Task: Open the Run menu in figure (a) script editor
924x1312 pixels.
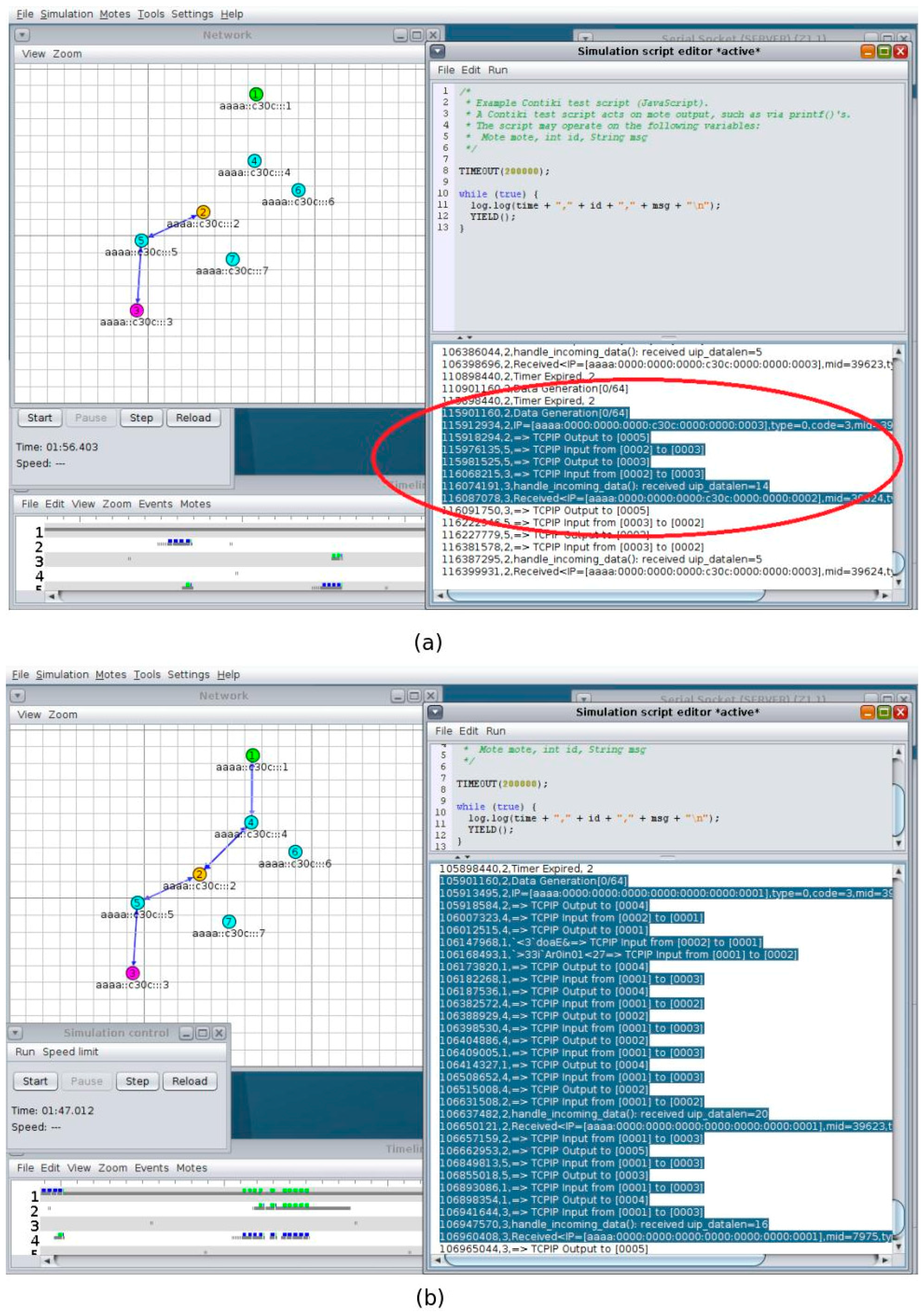Action: tap(497, 70)
